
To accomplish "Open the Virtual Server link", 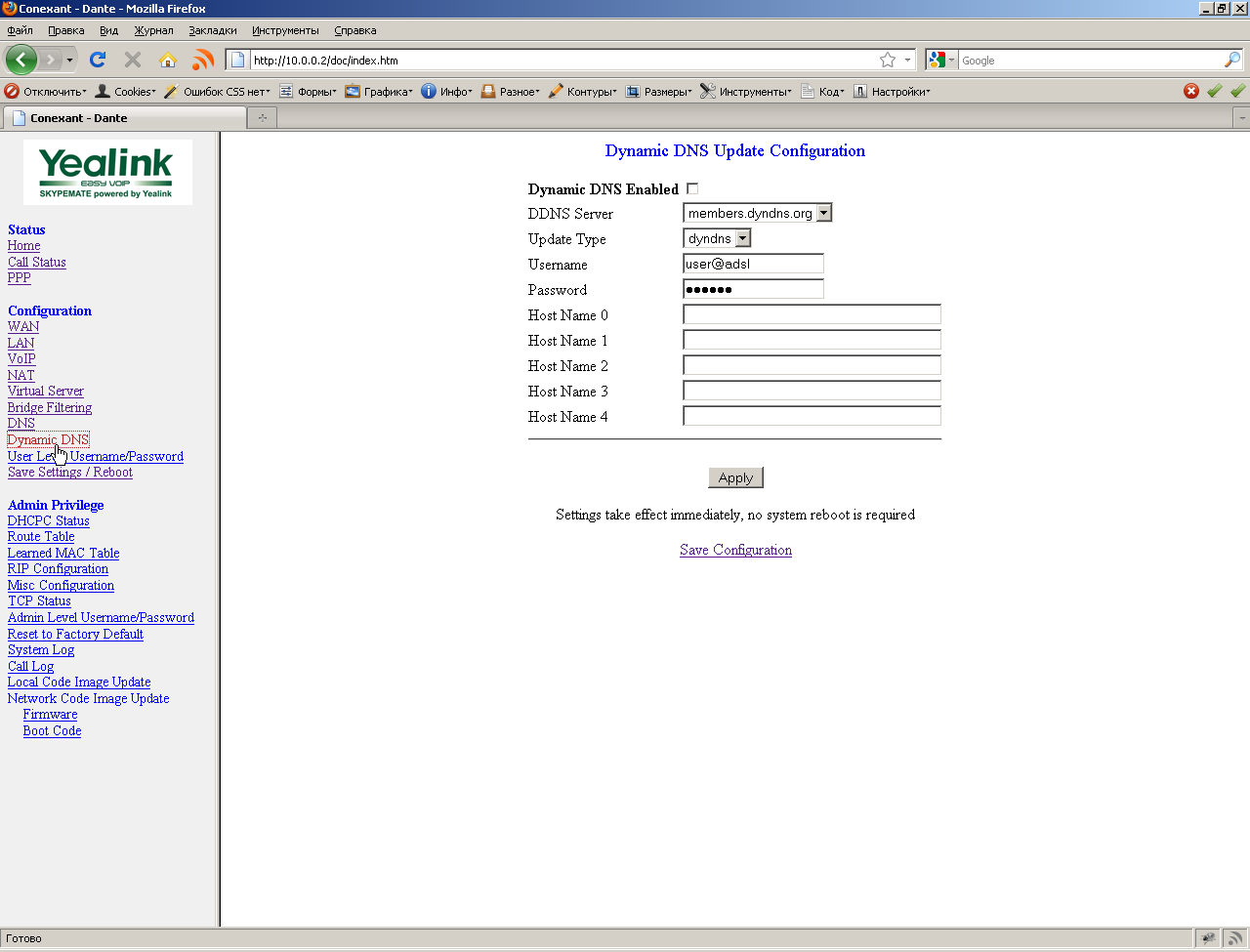I will 46,391.
